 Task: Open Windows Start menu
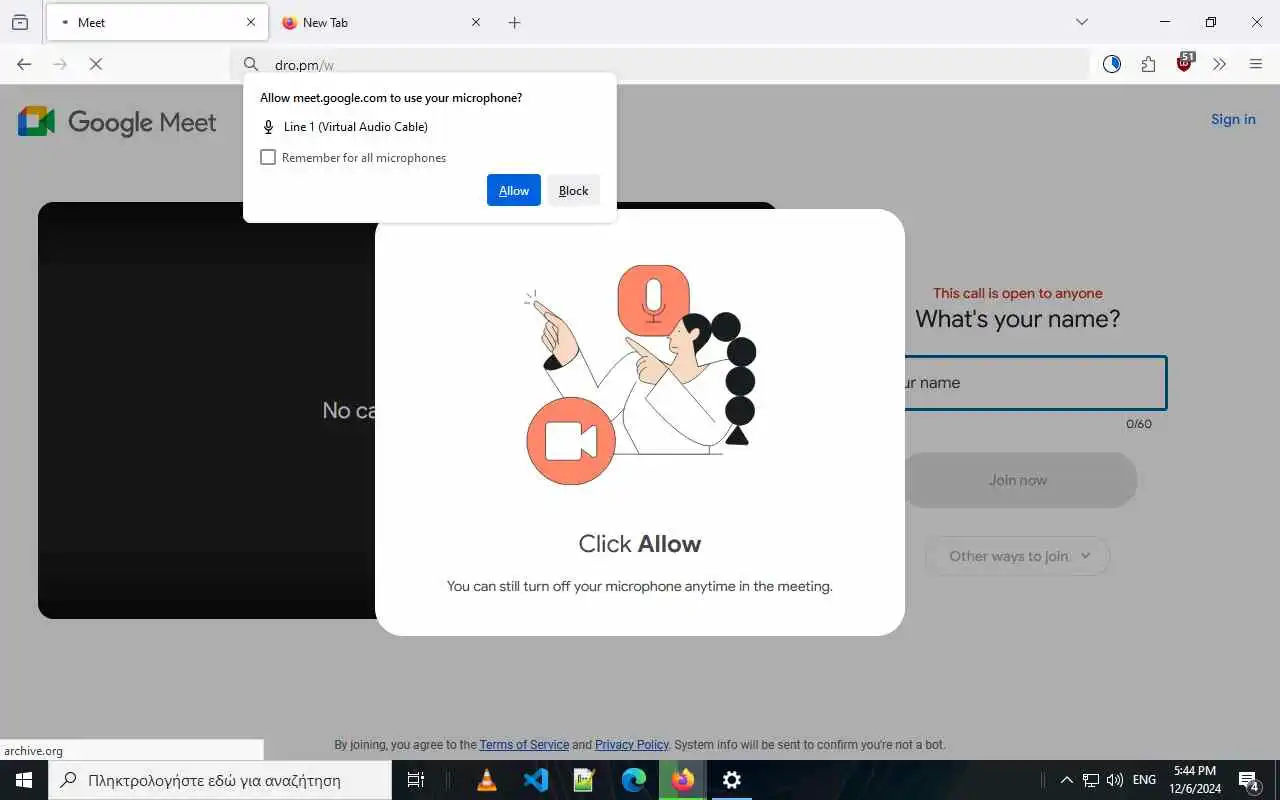24,780
